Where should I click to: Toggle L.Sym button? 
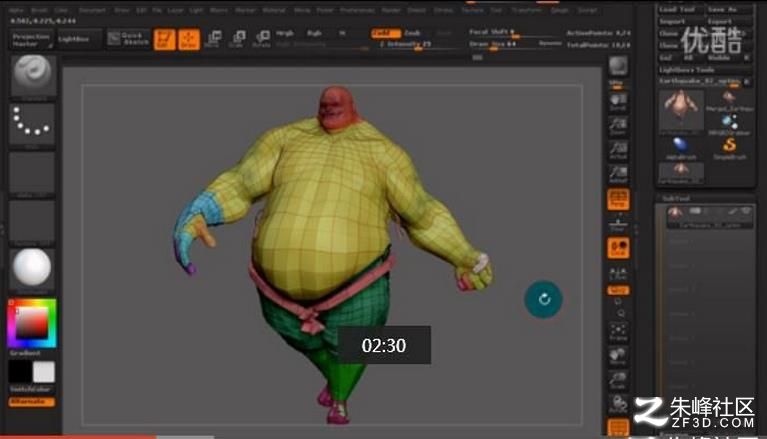(618, 273)
